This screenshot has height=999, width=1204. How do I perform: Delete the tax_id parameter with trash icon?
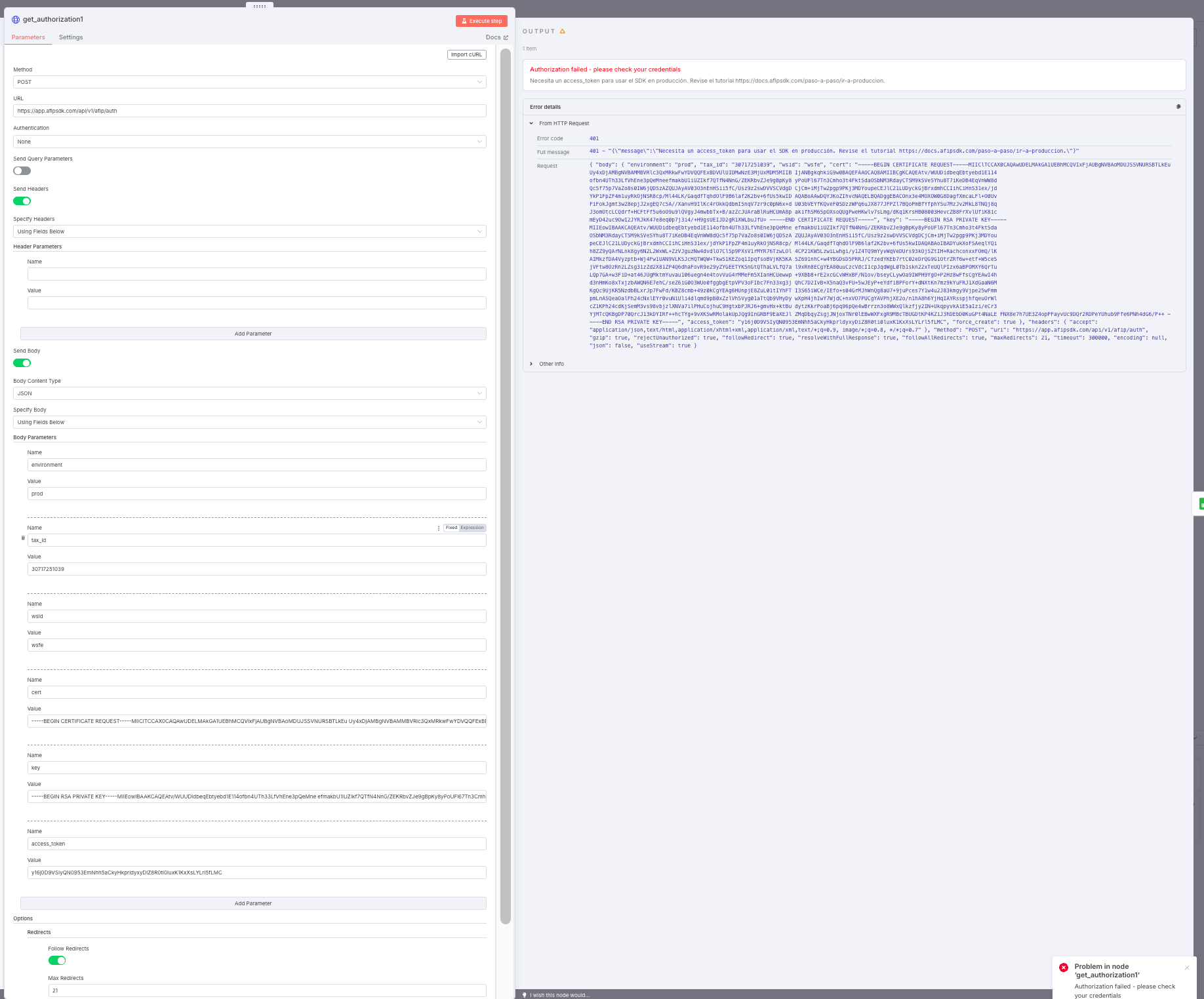[x=23, y=538]
